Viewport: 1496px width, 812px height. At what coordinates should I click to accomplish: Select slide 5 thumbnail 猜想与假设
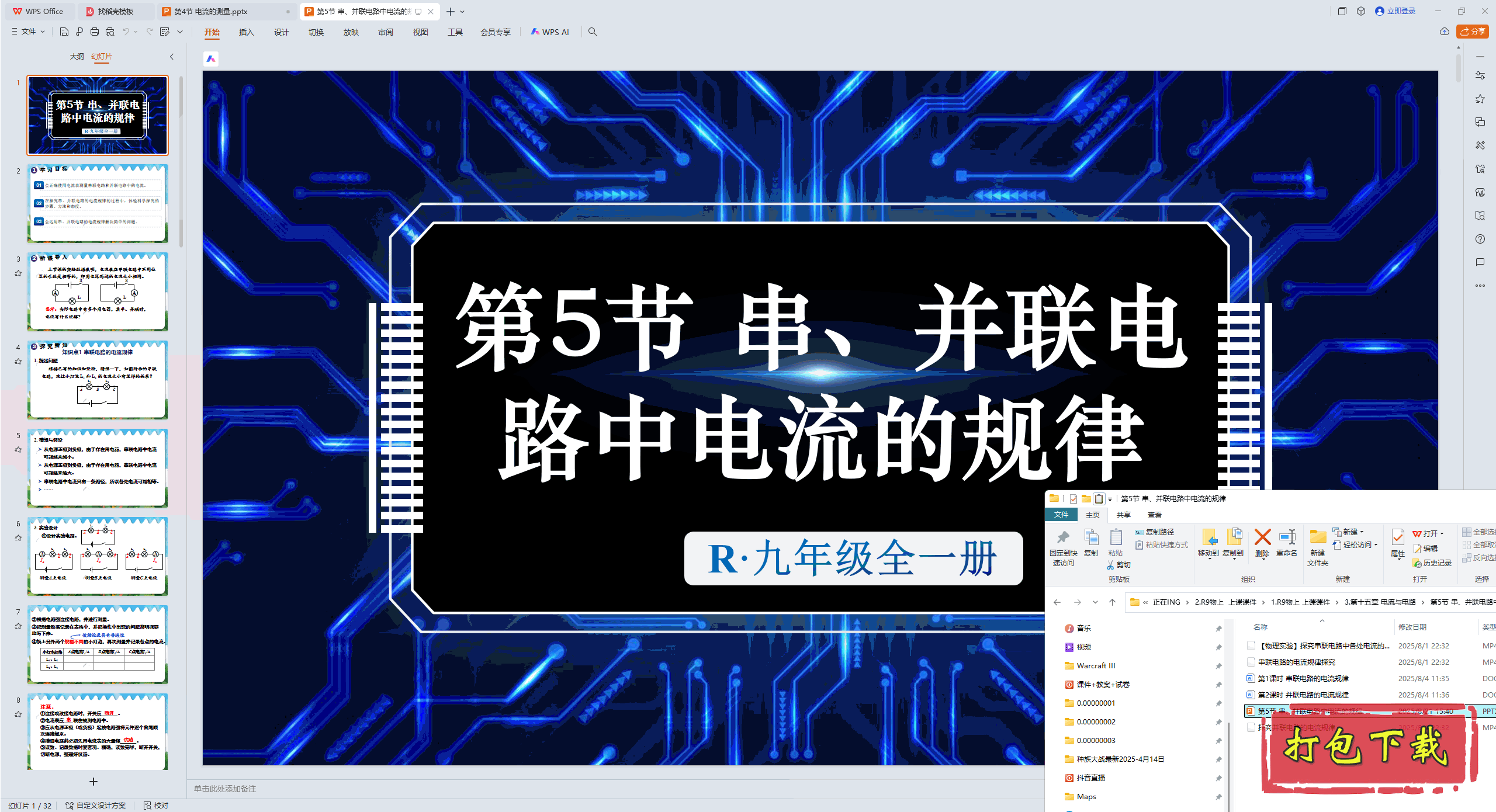[98, 468]
